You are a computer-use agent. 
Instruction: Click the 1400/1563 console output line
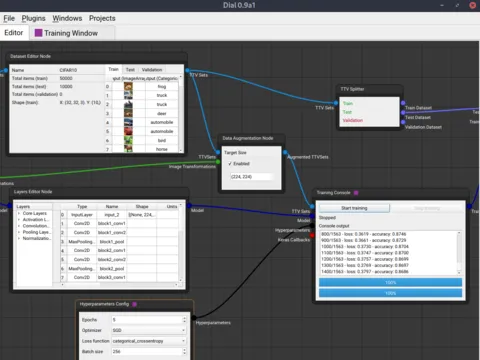click(365, 272)
